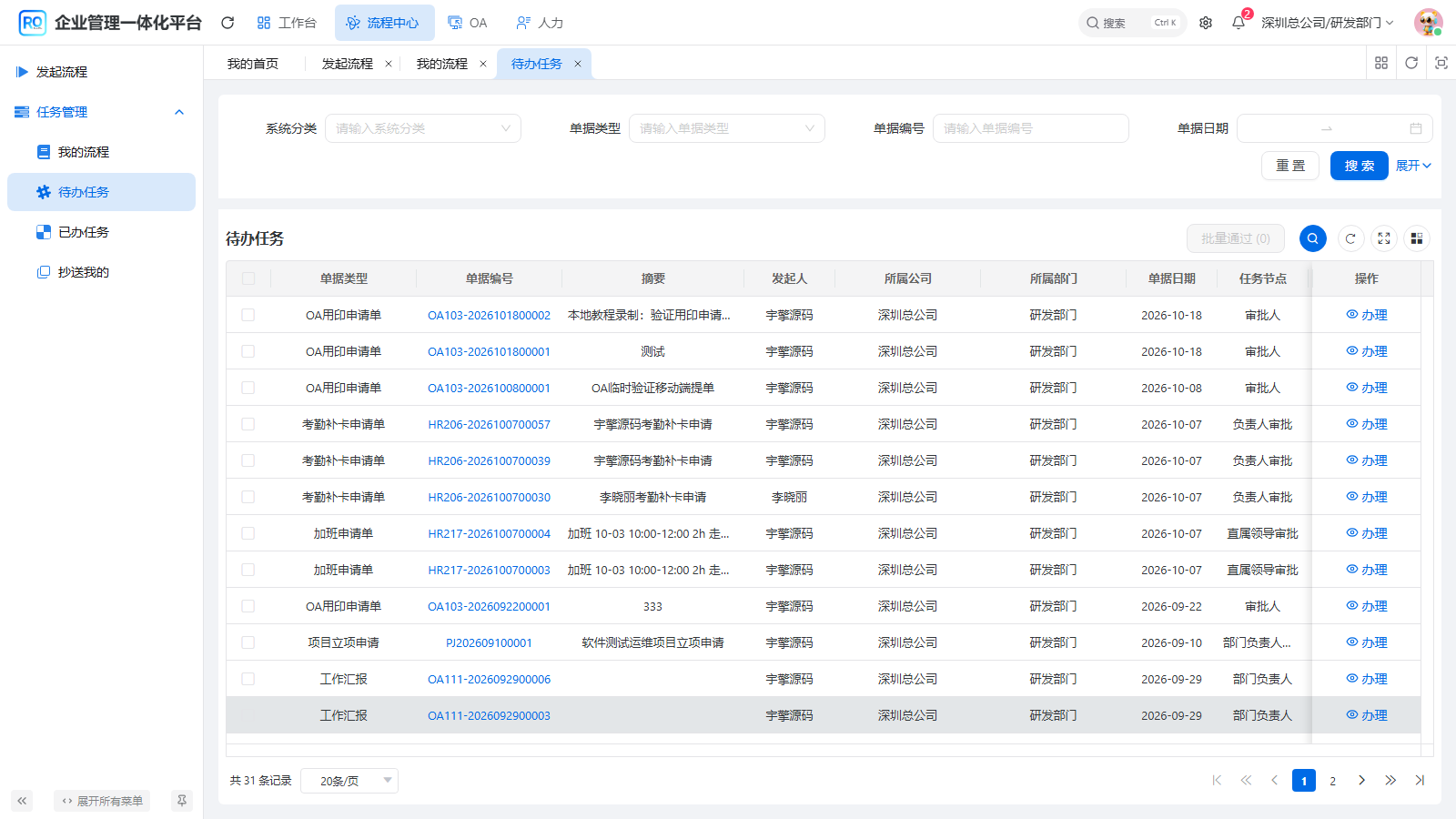1456x819 pixels.
Task: Open 已办任务 in sidebar
Action: (x=101, y=232)
